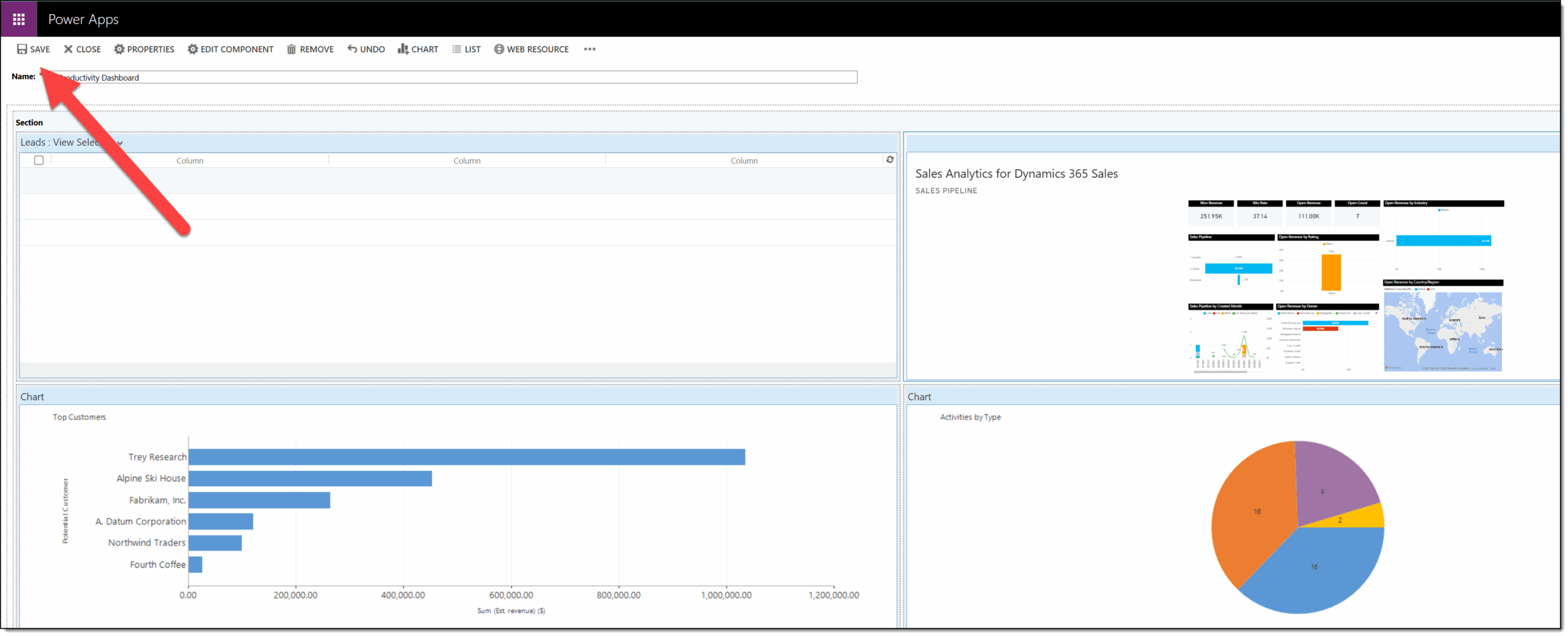Refresh the Leads list grid
The height and width of the screenshot is (636, 1568).
coord(889,159)
